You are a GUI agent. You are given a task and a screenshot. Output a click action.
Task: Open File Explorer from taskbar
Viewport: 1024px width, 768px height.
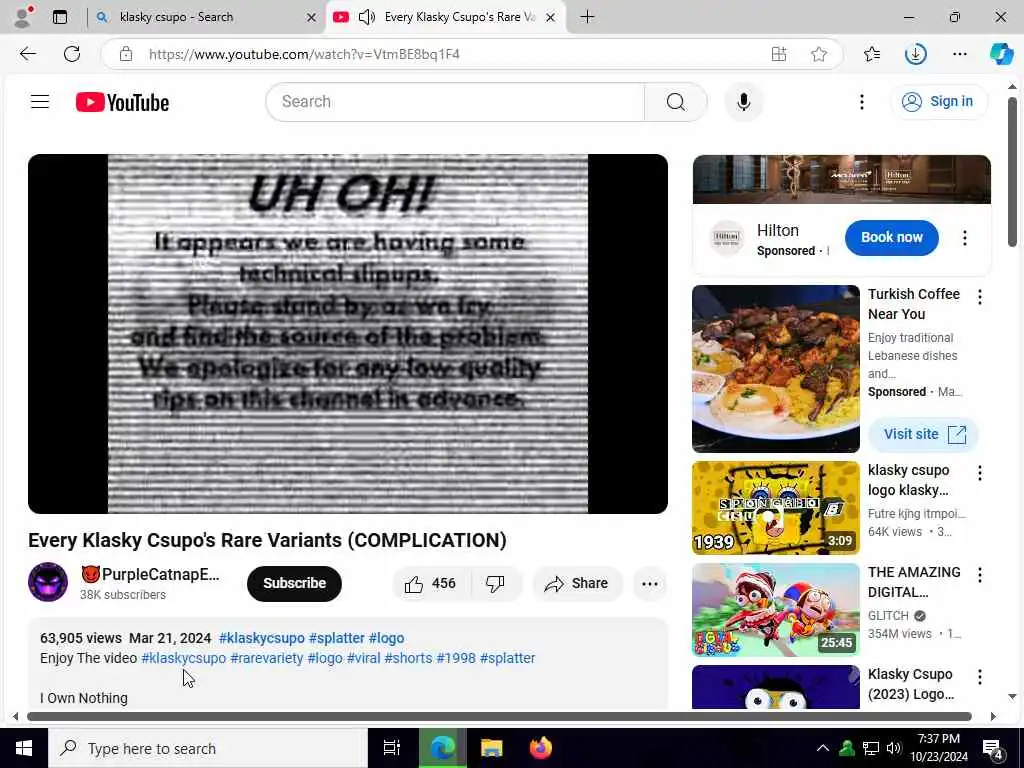click(x=491, y=748)
